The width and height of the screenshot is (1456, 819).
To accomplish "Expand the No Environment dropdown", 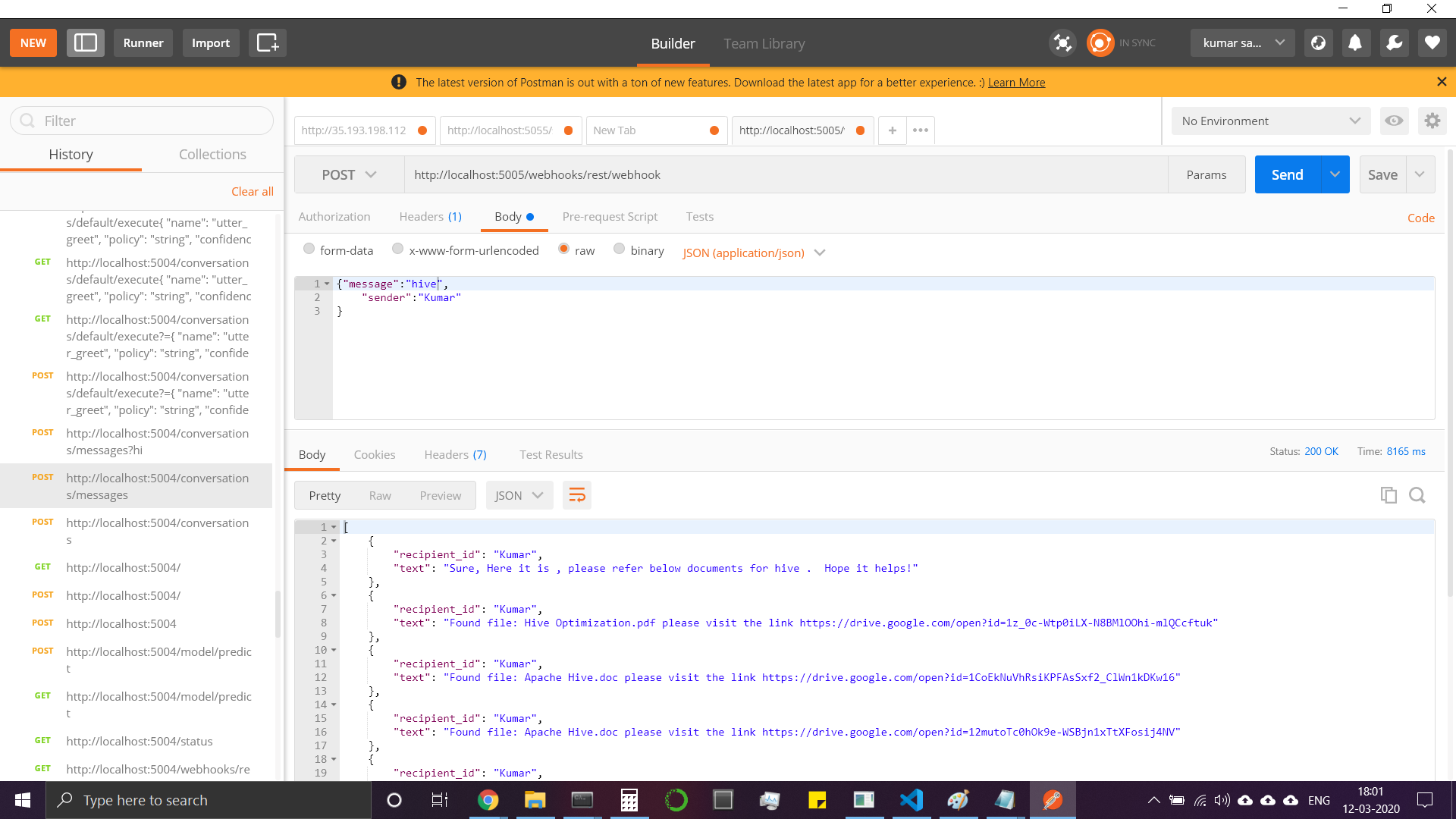I will pos(1270,121).
